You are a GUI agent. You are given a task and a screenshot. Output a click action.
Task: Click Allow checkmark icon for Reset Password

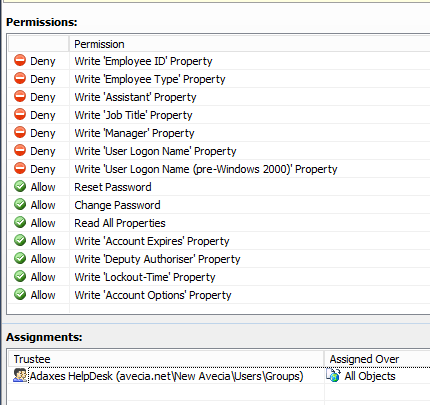[x=20, y=187]
